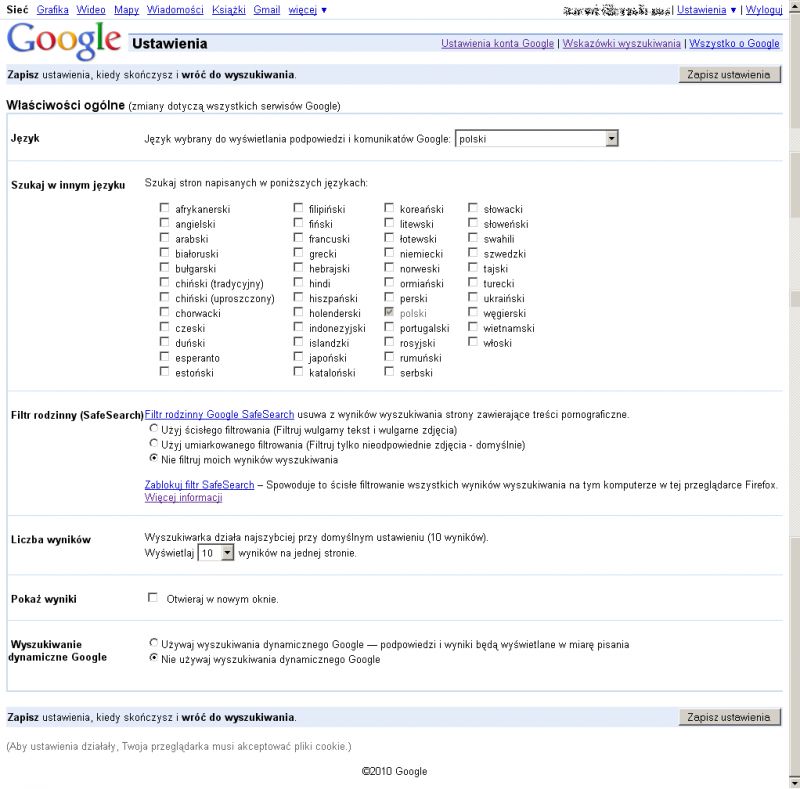Click the scrollbar down arrow at bottom right

point(795,783)
